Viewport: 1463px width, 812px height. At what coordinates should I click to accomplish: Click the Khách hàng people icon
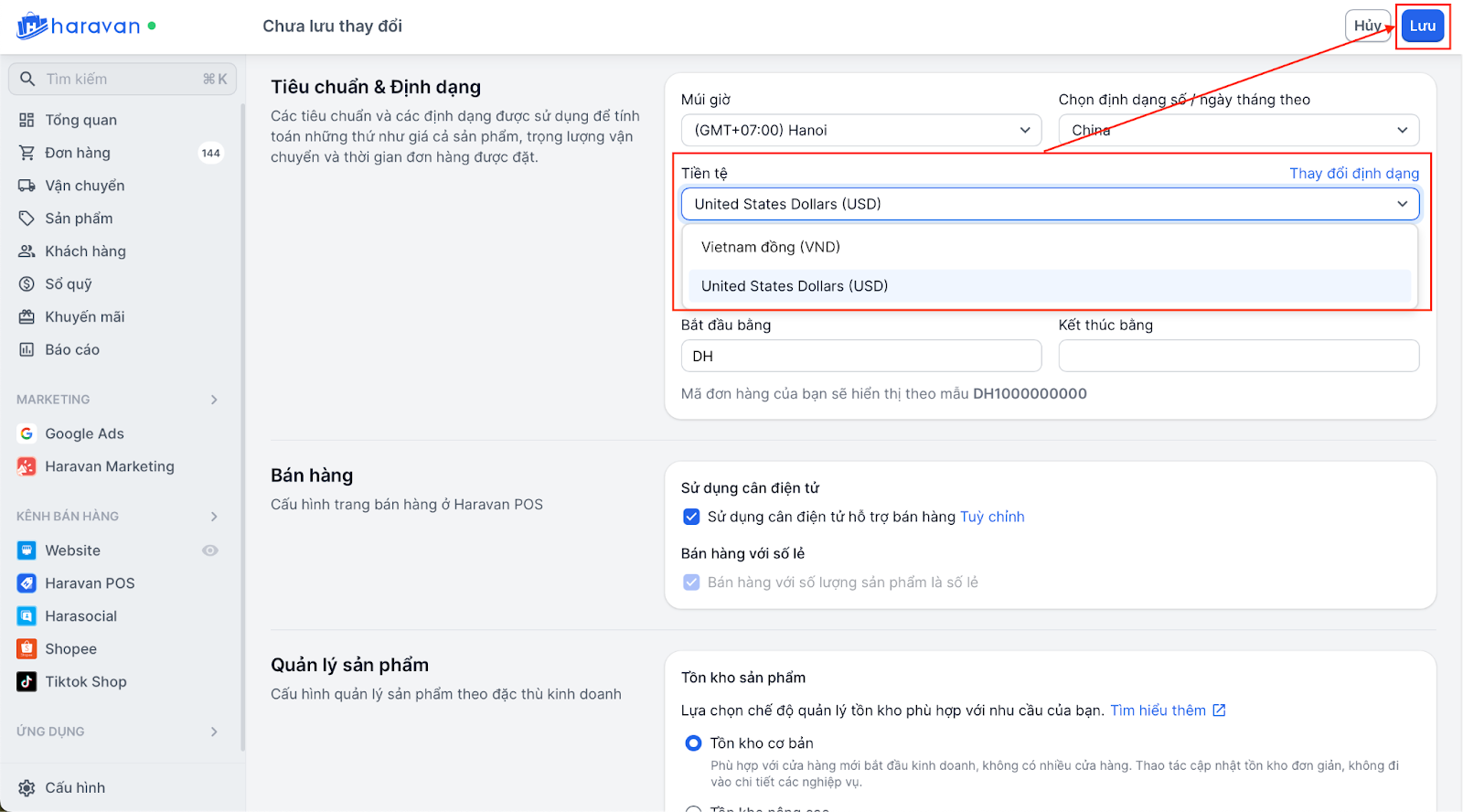[27, 251]
